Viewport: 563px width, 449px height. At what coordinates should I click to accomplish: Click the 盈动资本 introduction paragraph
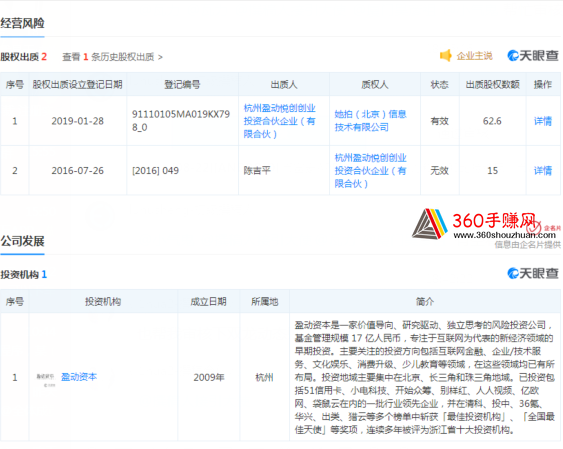(424, 377)
